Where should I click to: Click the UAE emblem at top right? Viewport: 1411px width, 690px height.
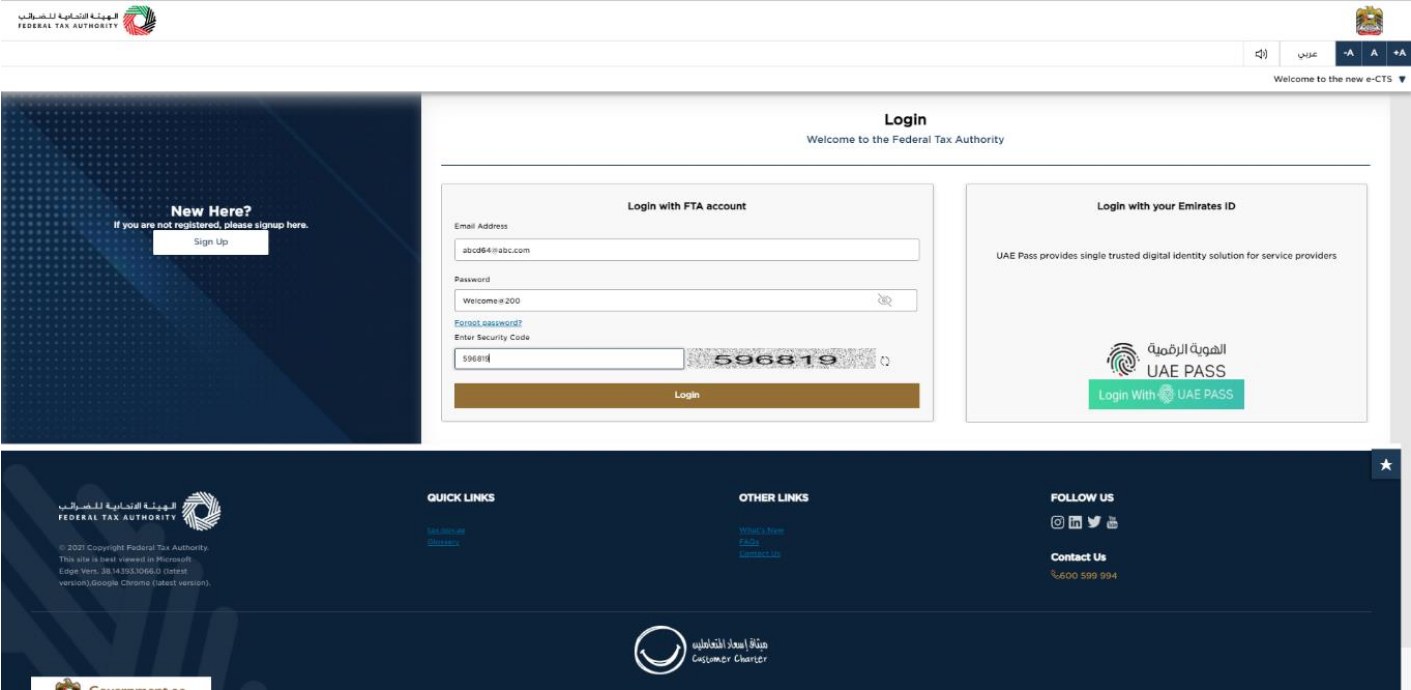tap(1368, 20)
